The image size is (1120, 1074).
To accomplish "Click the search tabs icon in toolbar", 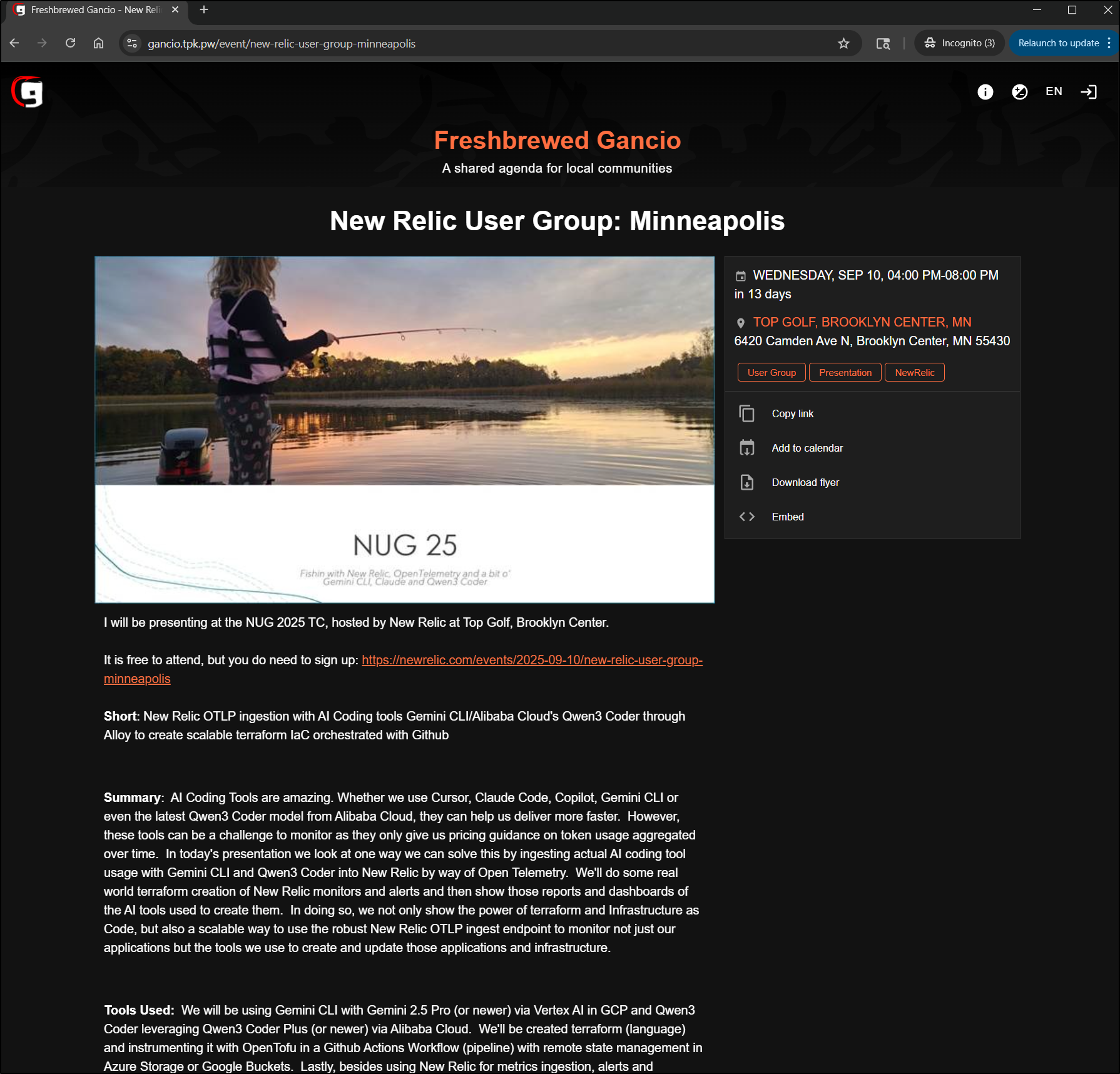I will pos(883,43).
